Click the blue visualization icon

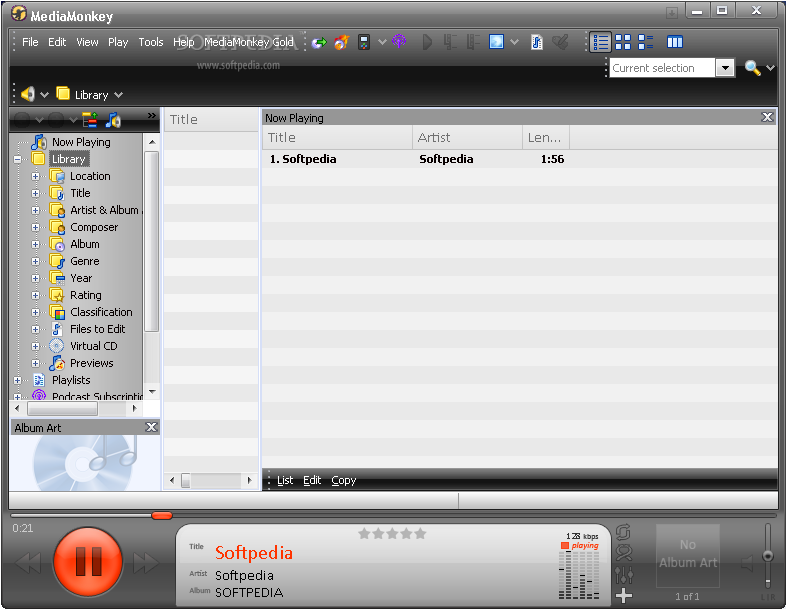(x=496, y=42)
